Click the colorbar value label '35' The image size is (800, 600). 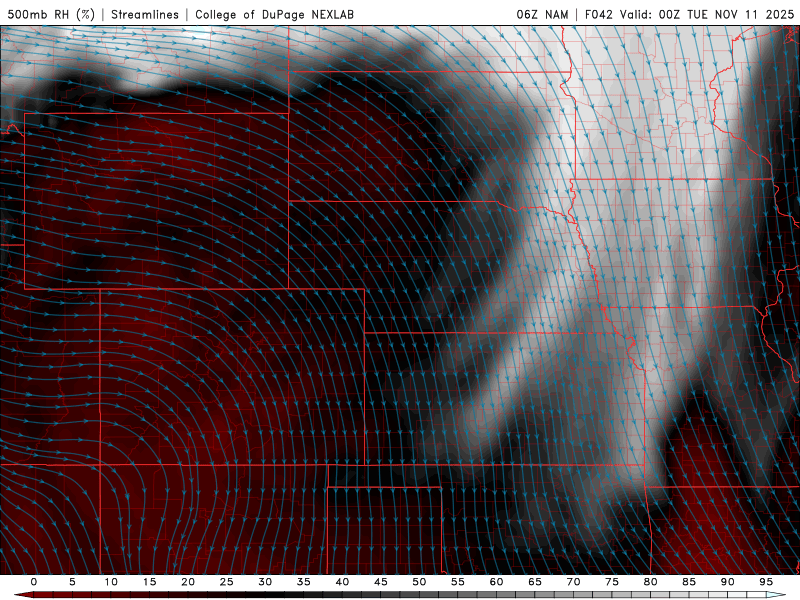tap(304, 582)
